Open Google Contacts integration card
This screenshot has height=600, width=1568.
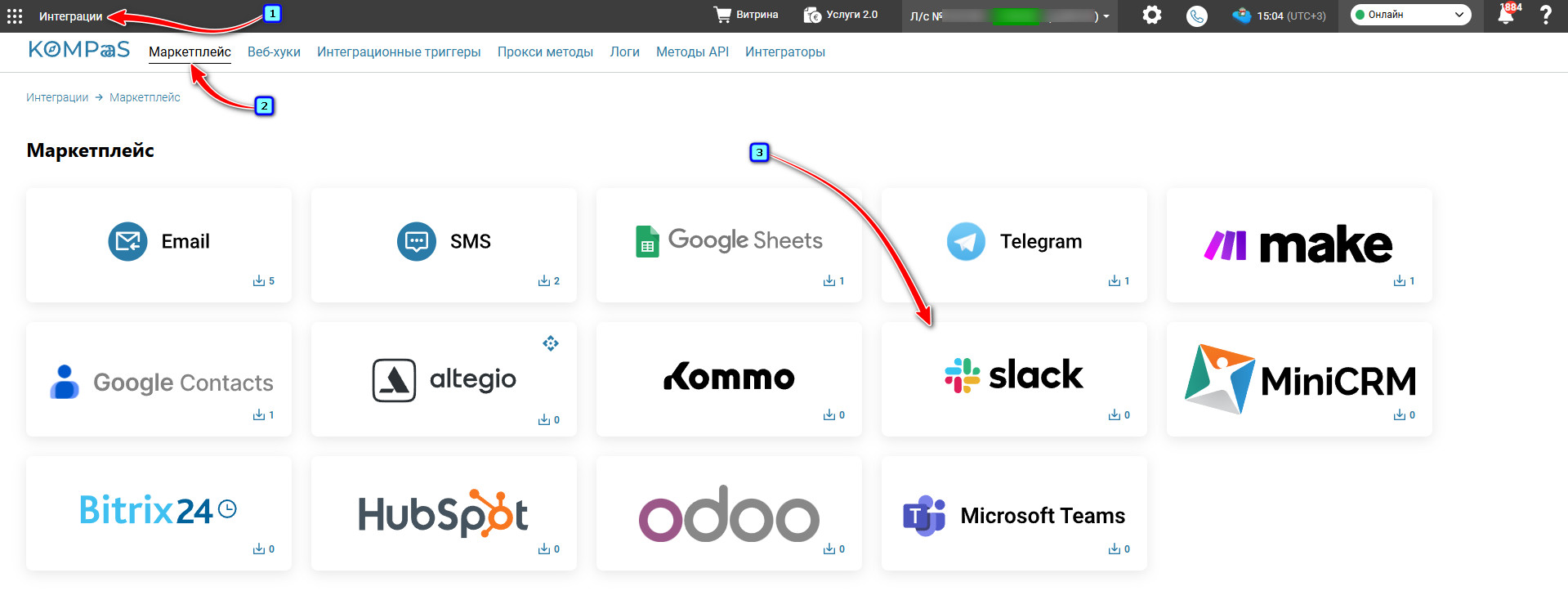pyautogui.click(x=159, y=379)
